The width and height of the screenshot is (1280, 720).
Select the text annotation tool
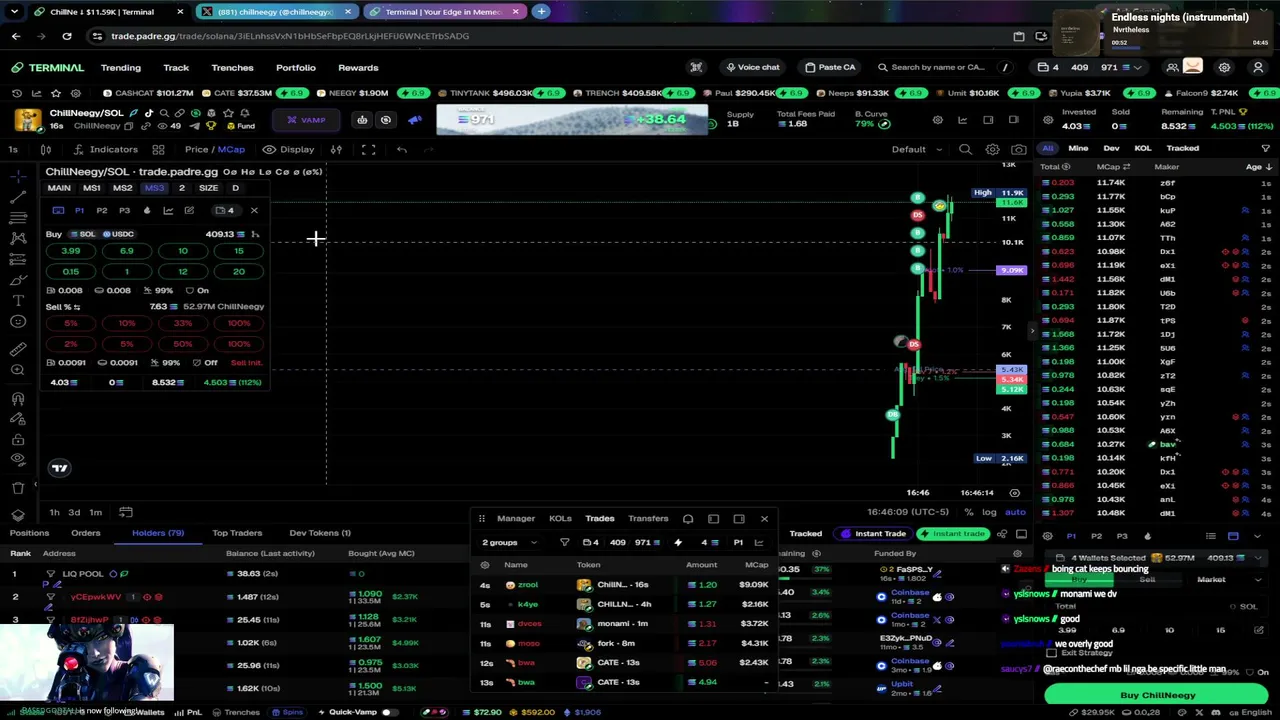click(x=18, y=300)
